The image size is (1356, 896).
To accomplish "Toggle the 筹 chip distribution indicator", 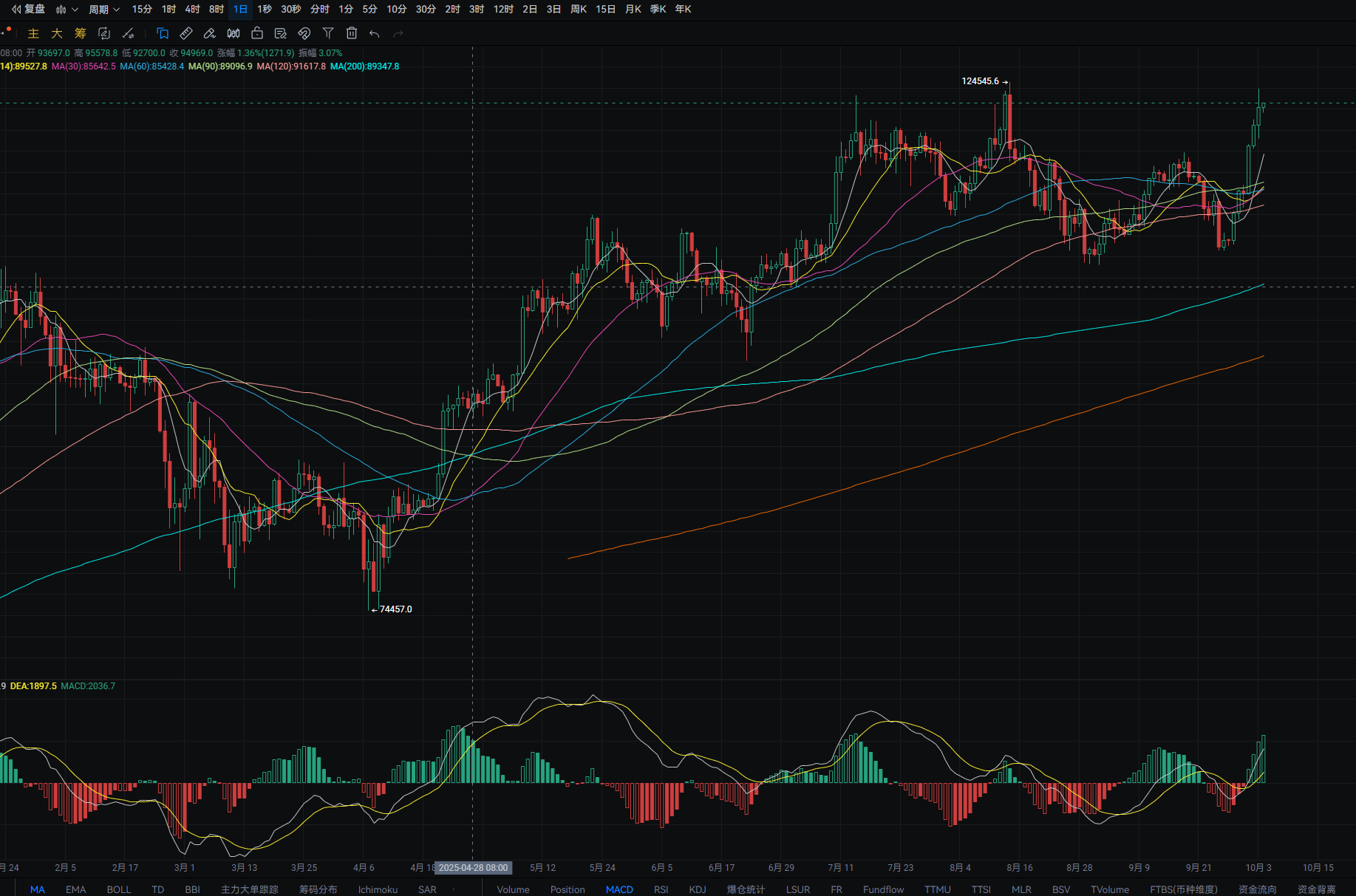I will coord(81,33).
